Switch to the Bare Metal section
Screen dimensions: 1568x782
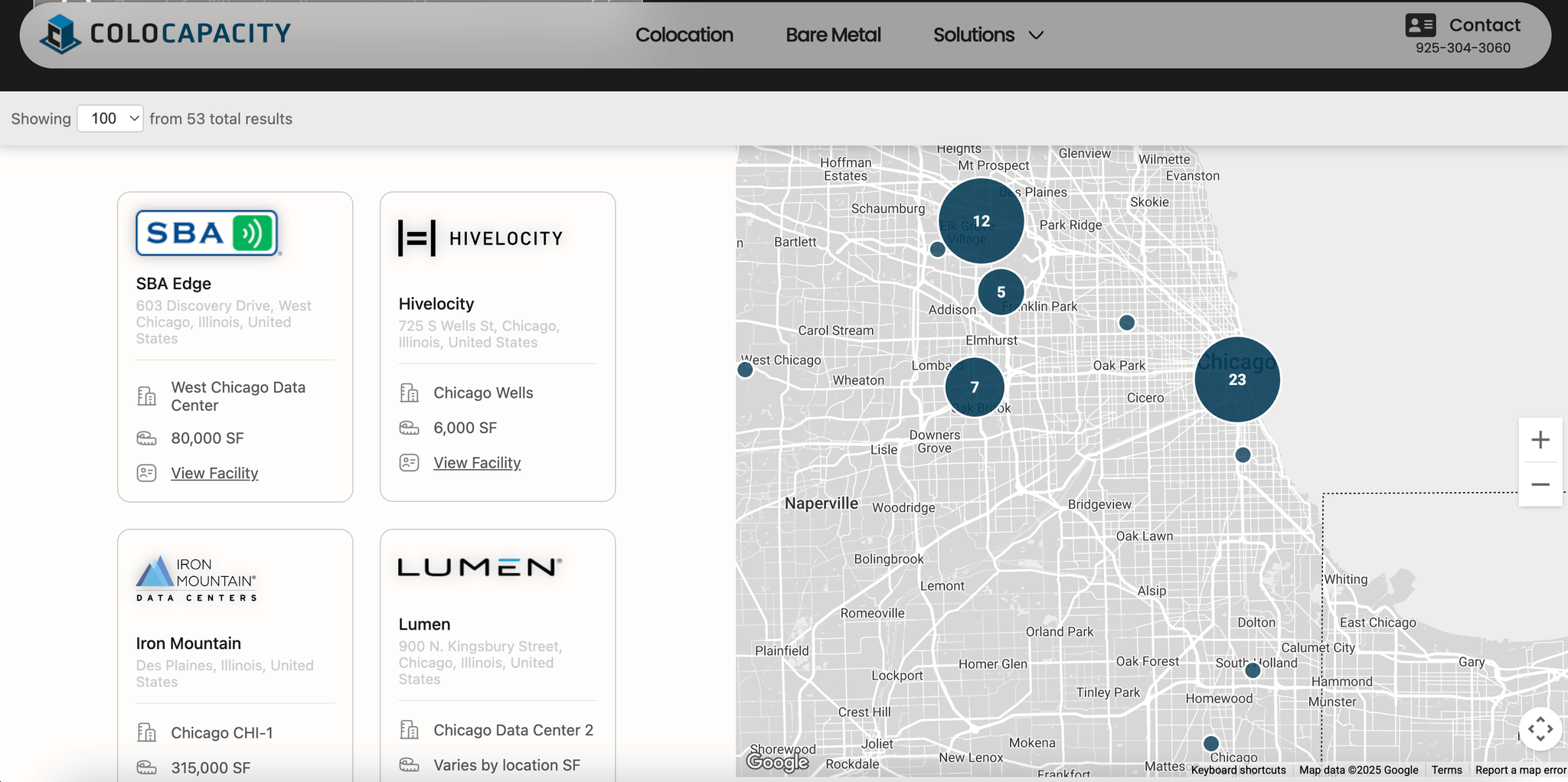click(x=832, y=34)
